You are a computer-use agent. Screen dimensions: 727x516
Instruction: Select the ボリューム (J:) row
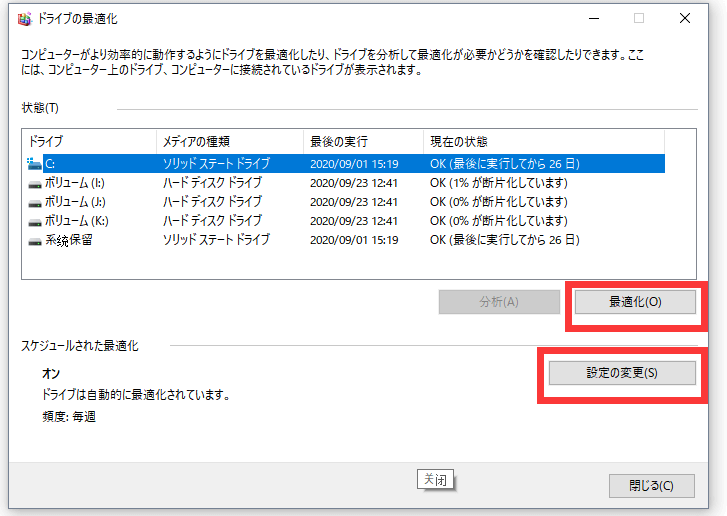pos(345,202)
